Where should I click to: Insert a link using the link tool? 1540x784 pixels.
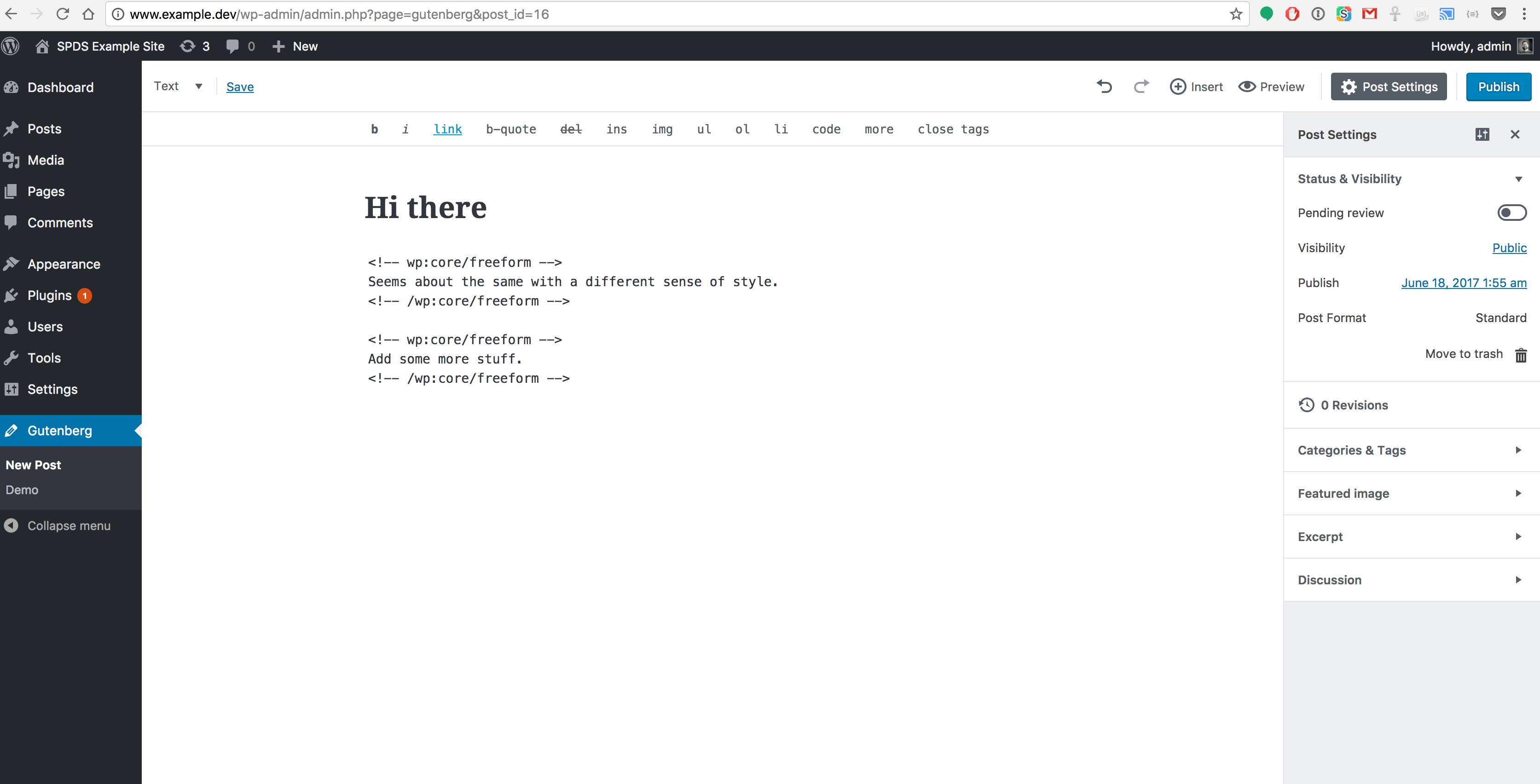pyautogui.click(x=448, y=129)
